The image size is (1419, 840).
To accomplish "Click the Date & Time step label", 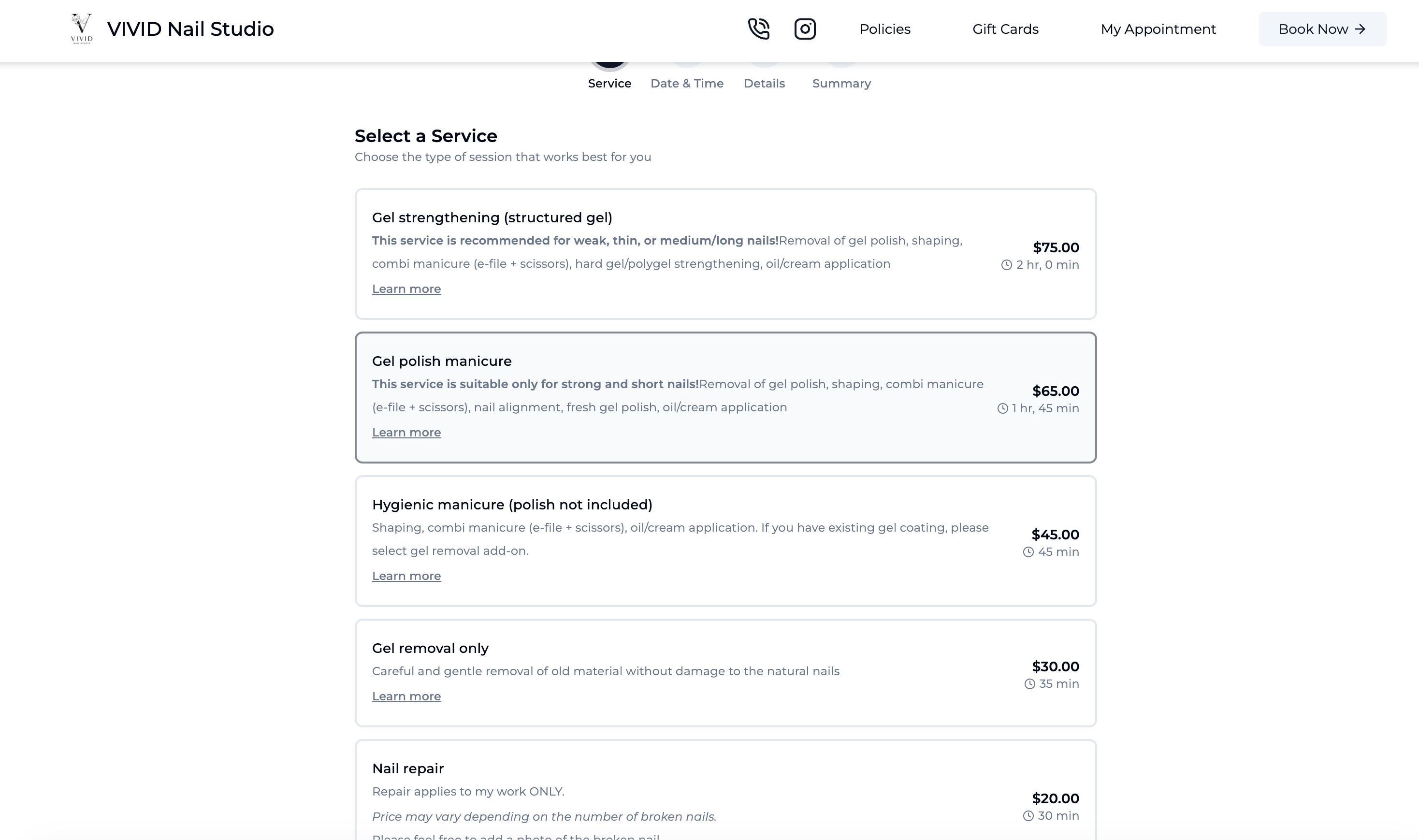I will click(687, 83).
